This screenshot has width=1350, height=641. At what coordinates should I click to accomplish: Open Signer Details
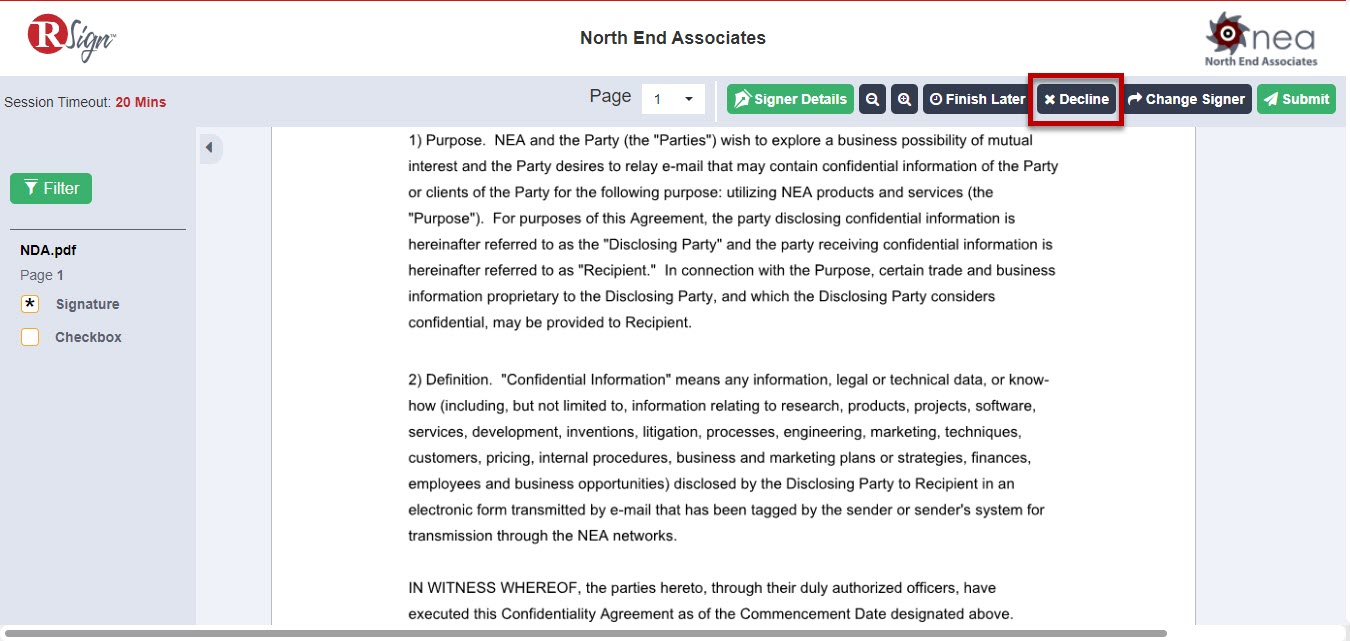[x=790, y=99]
